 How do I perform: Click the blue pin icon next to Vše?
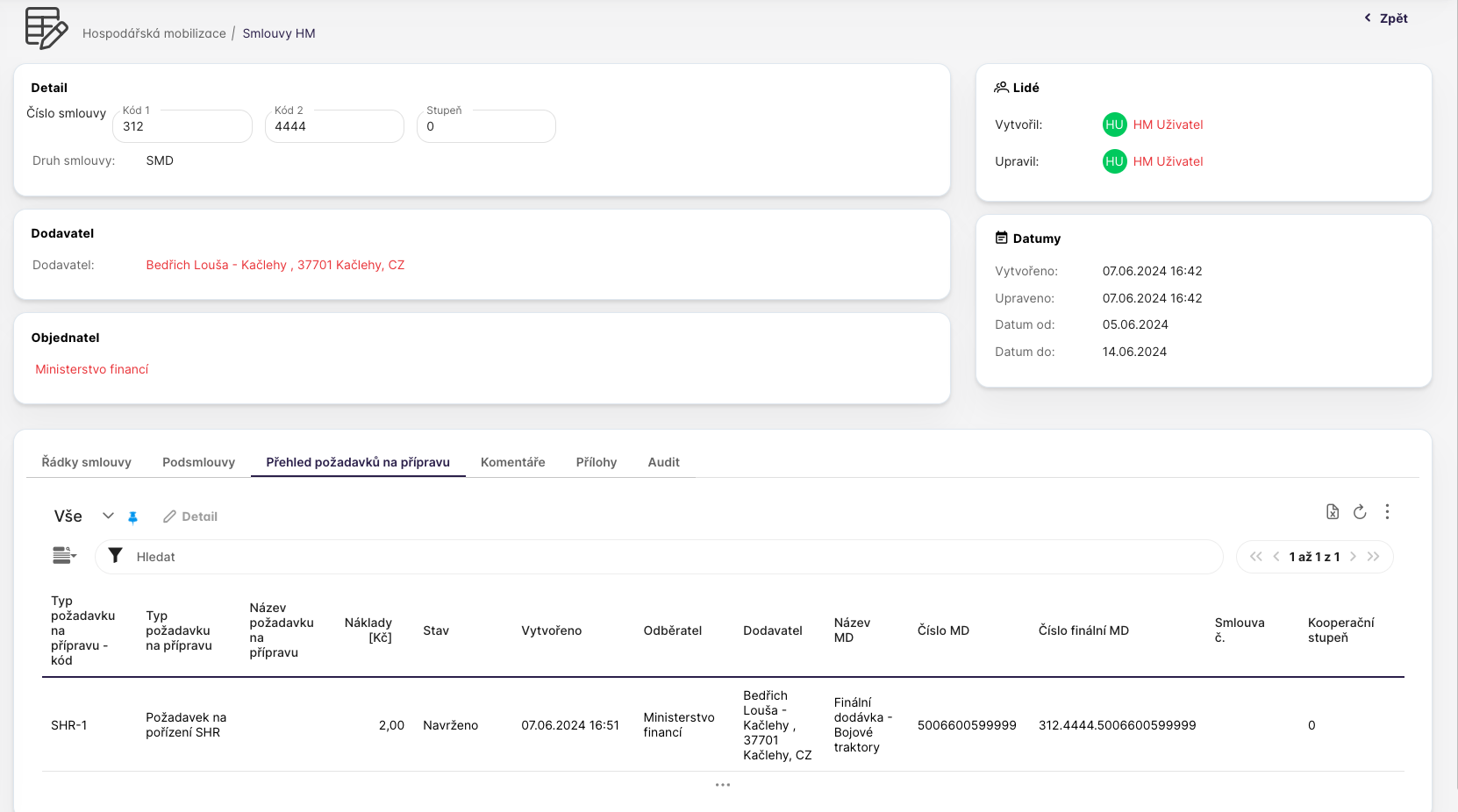(x=133, y=517)
